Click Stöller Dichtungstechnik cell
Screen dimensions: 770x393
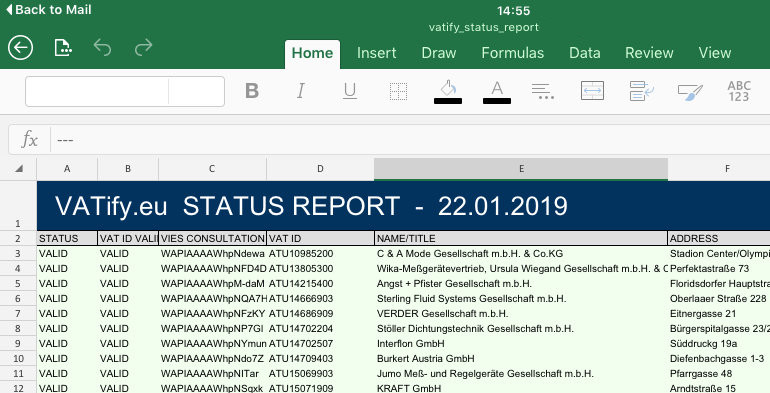[521, 329]
